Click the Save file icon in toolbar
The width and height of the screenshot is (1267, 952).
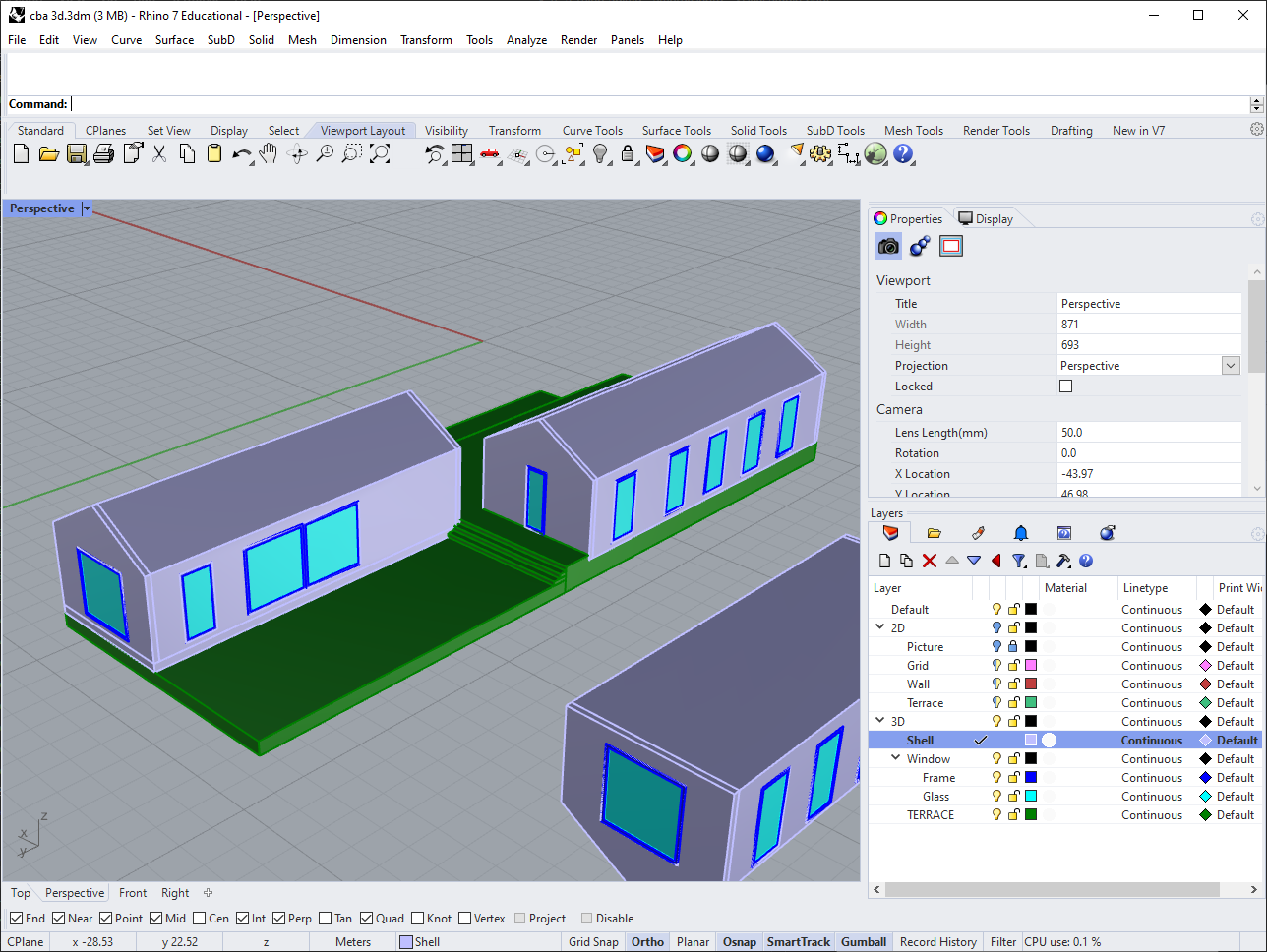coord(77,153)
